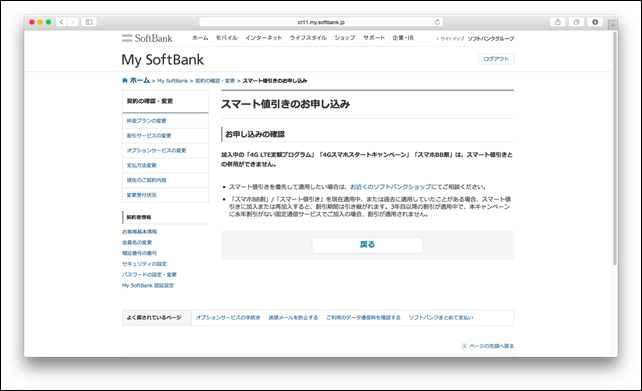Open the 暗証番号の番号 link
Viewport: 642px width, 391px height.
[139, 253]
